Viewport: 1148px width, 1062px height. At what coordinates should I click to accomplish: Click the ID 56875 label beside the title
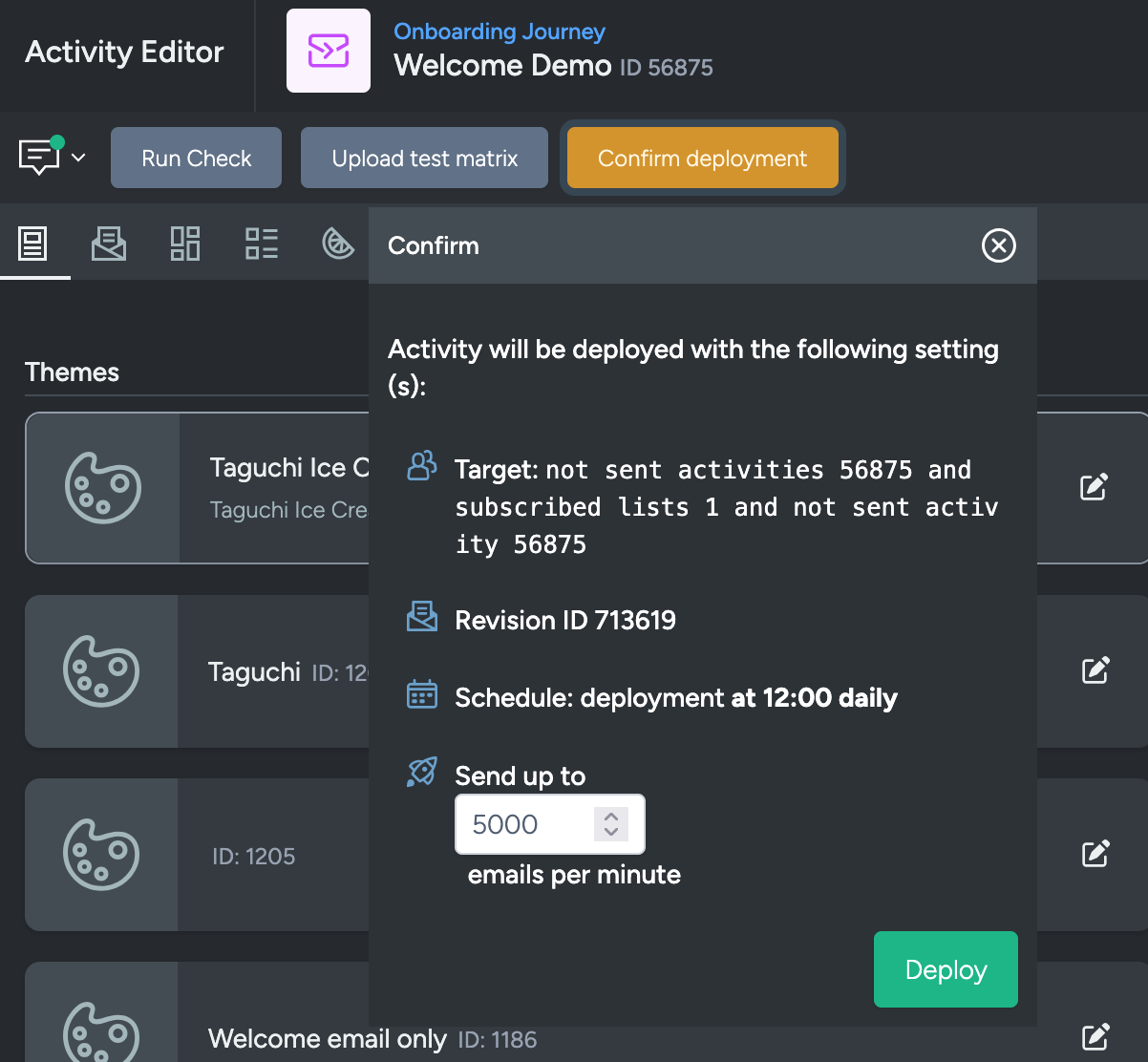tap(667, 68)
